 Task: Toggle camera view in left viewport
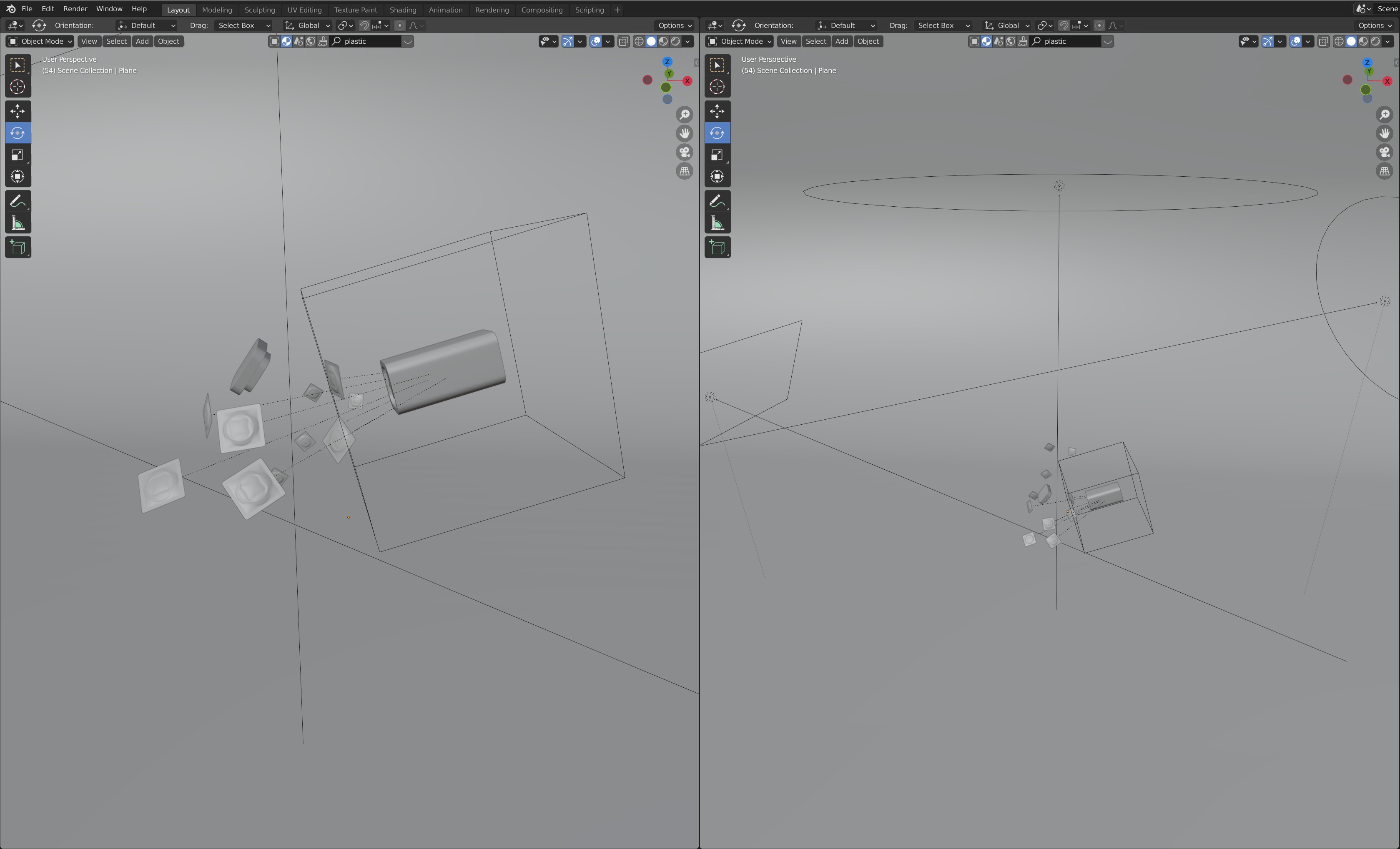click(x=685, y=152)
